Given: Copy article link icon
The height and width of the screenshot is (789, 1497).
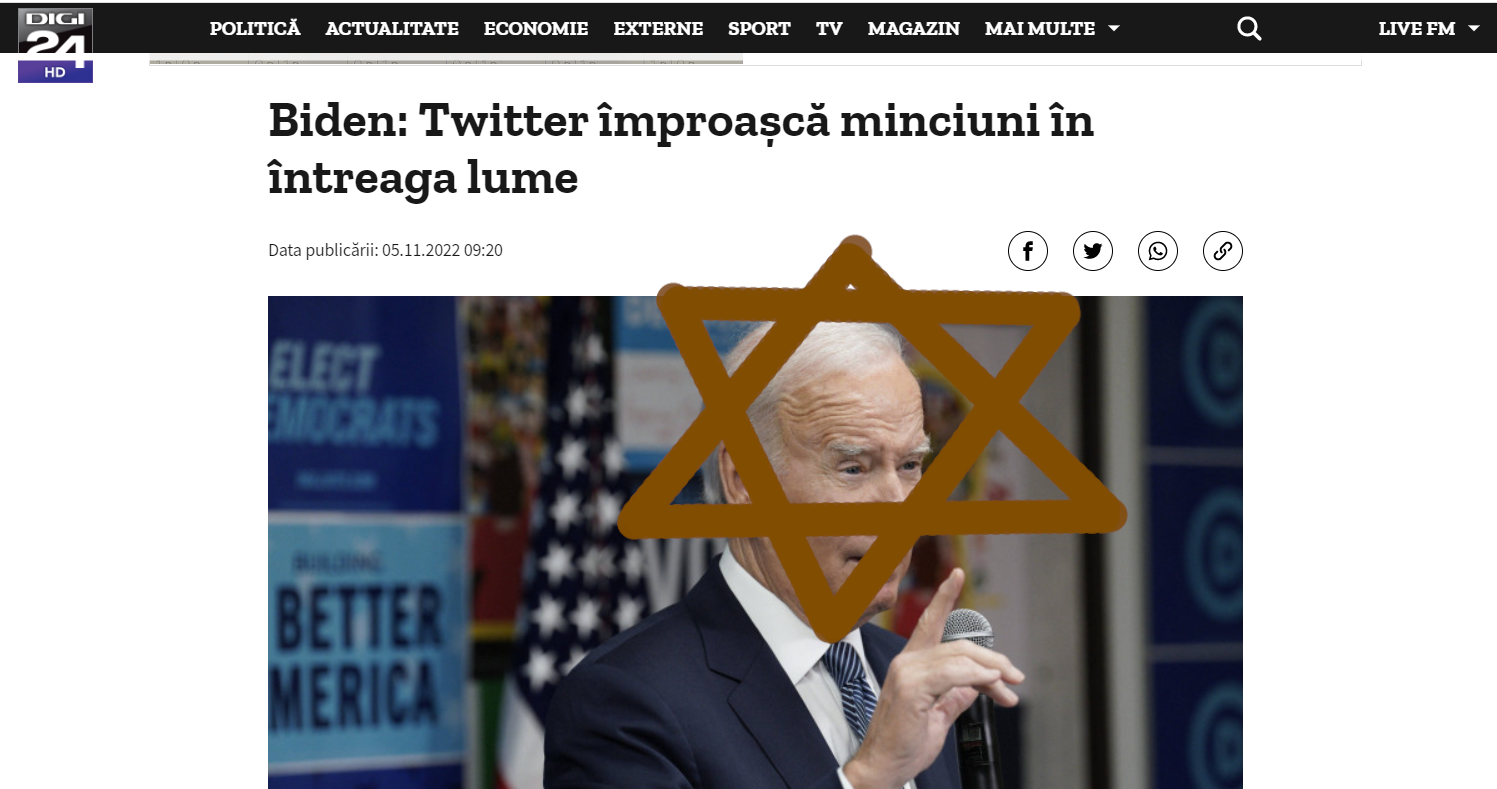Looking at the screenshot, I should (1222, 251).
